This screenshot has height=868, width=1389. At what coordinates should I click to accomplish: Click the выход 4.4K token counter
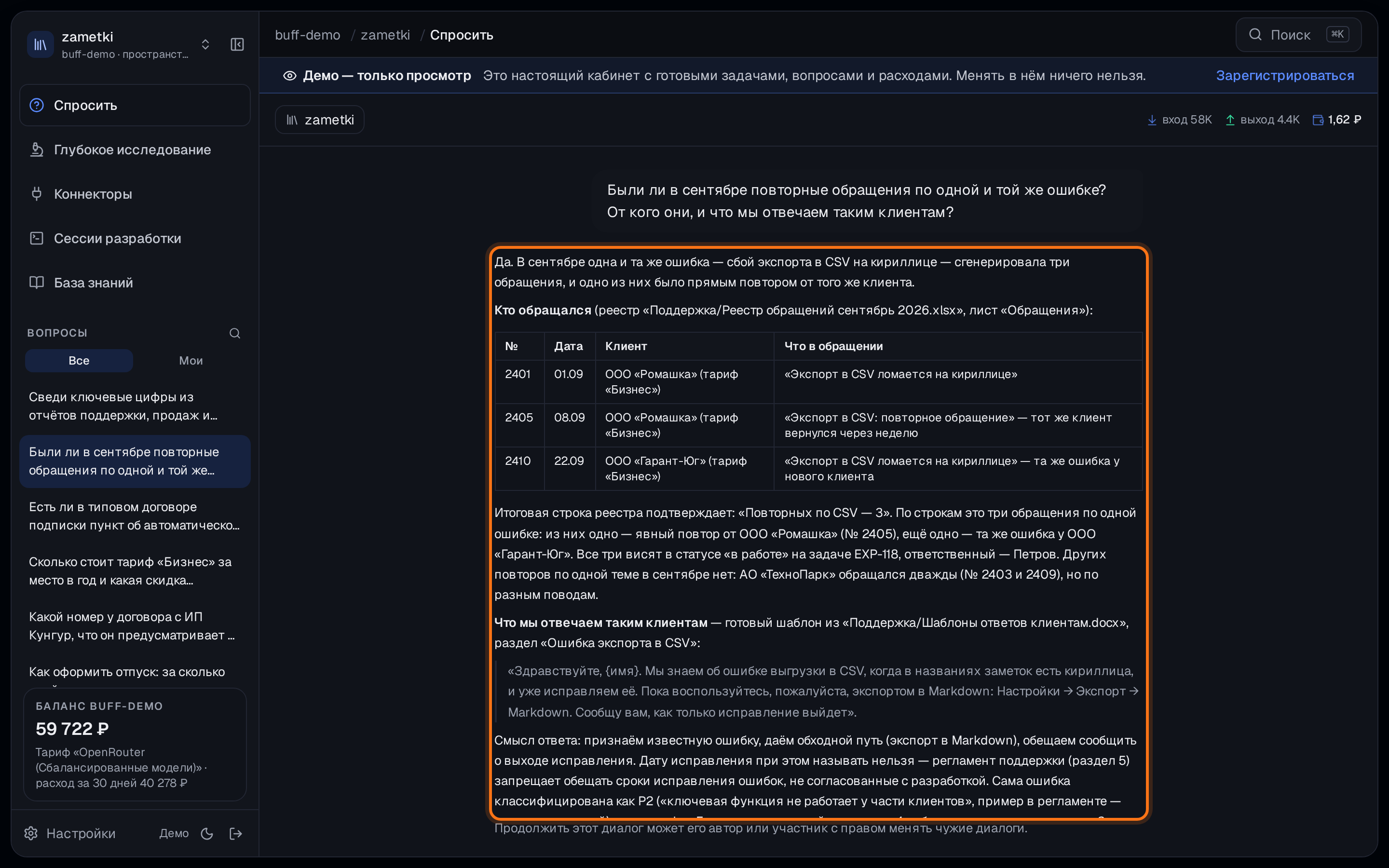click(1263, 120)
